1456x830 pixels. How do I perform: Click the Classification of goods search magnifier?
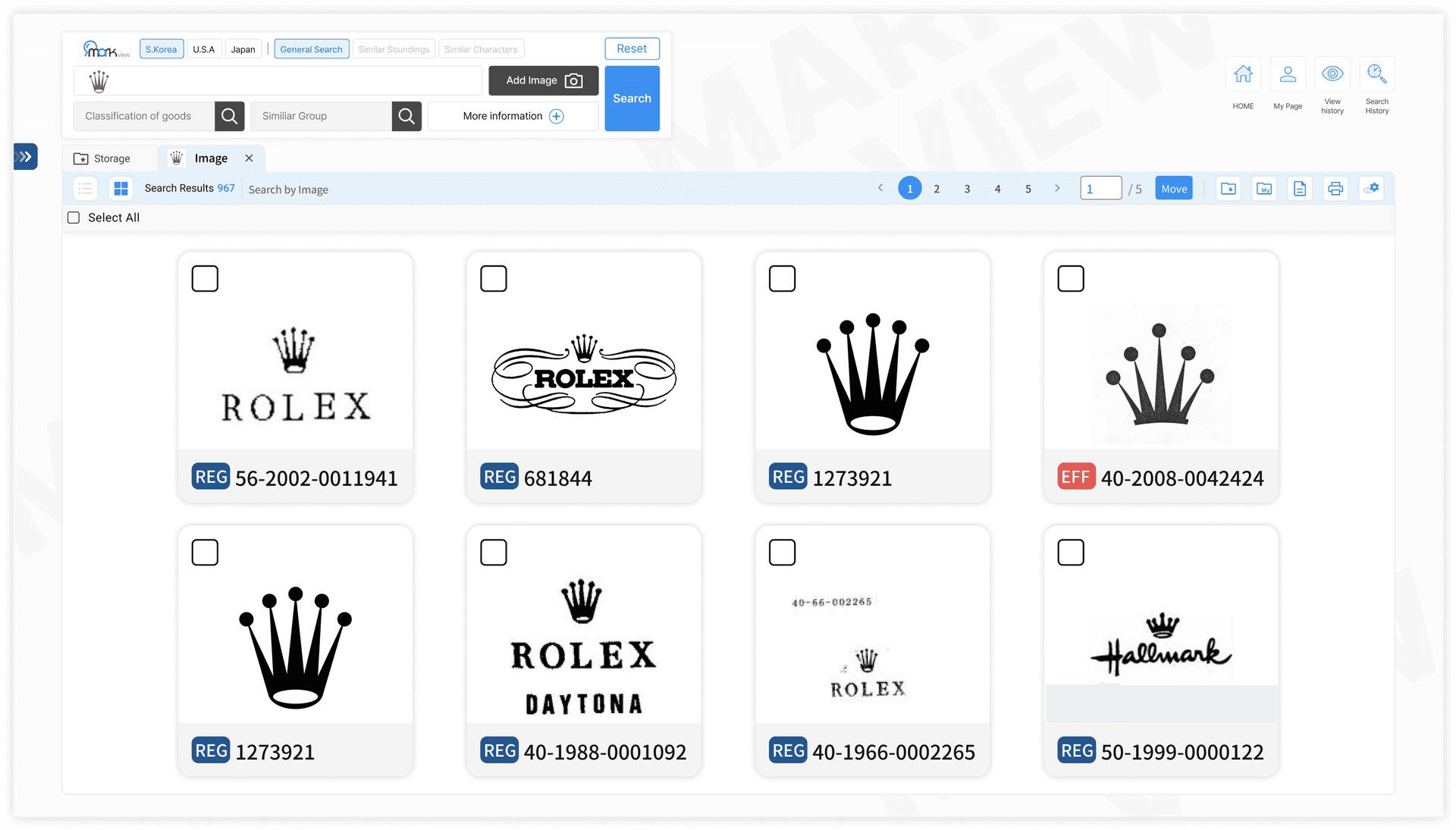coord(229,116)
